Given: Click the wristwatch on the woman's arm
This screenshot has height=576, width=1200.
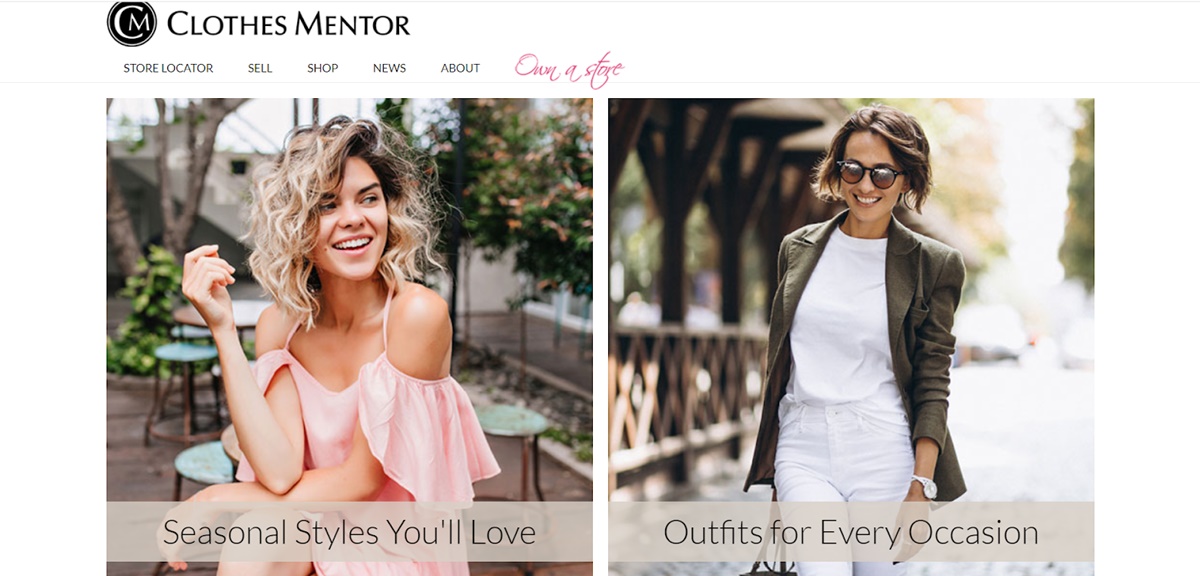Looking at the screenshot, I should click(x=924, y=487).
